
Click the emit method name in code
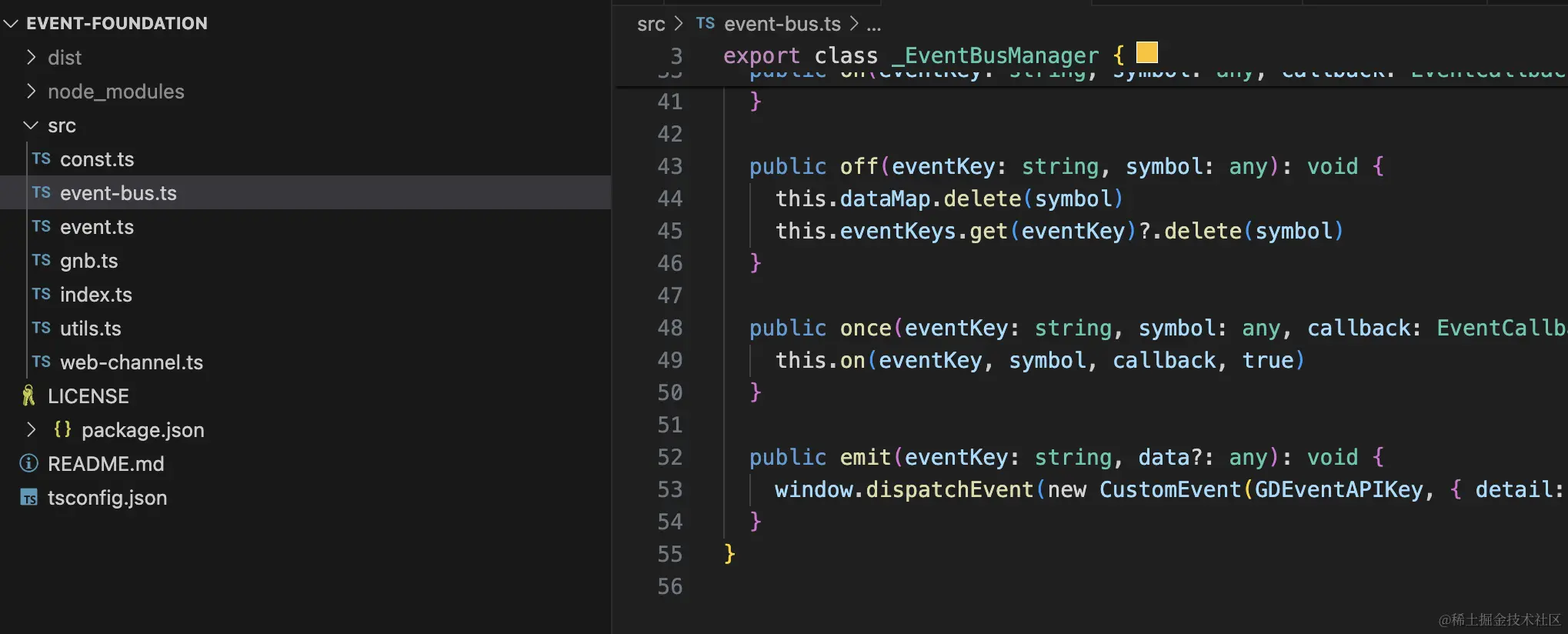(866, 457)
